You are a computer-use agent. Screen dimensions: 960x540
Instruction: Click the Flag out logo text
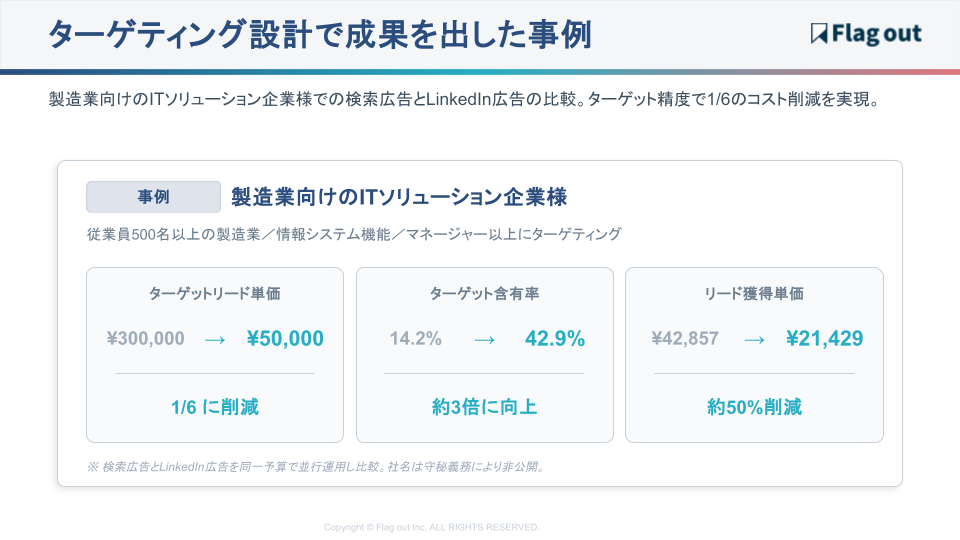pos(877,34)
